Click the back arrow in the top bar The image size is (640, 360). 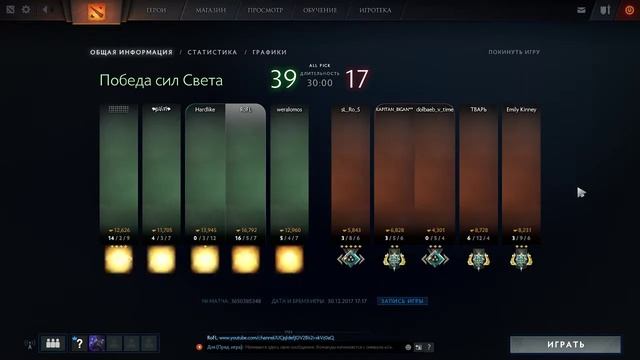pos(45,9)
